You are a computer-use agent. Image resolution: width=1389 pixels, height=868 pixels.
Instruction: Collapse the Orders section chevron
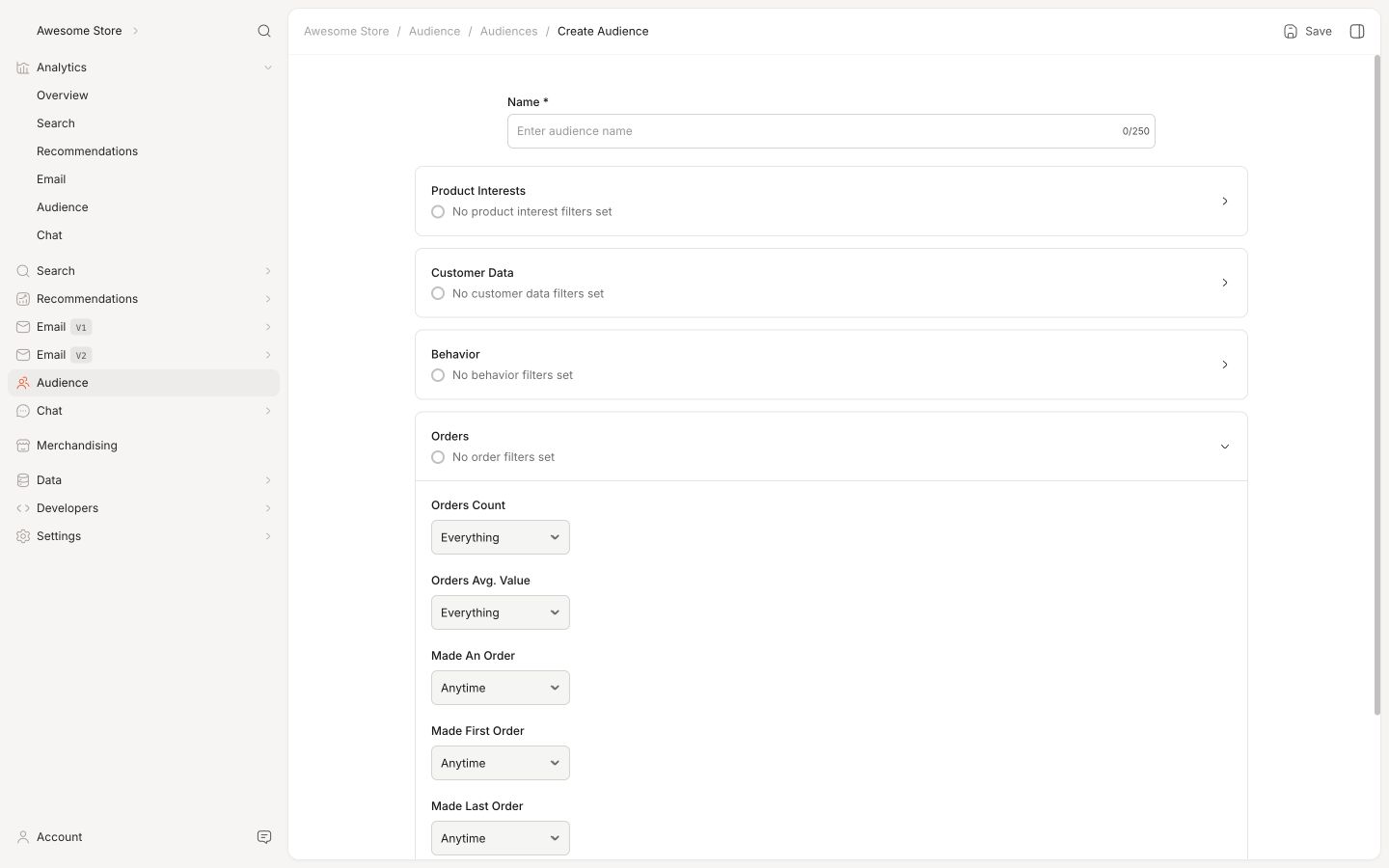point(1225,447)
